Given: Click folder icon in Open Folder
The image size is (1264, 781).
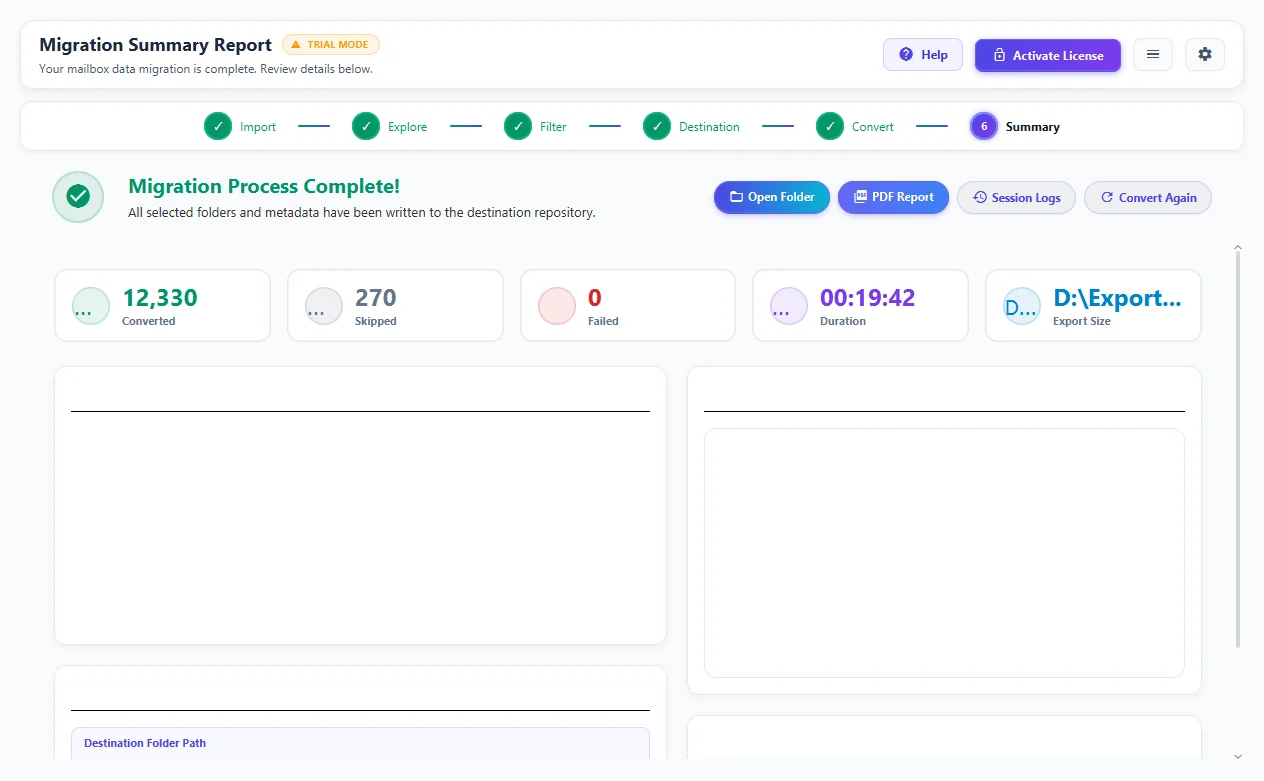Looking at the screenshot, I should coord(736,197).
